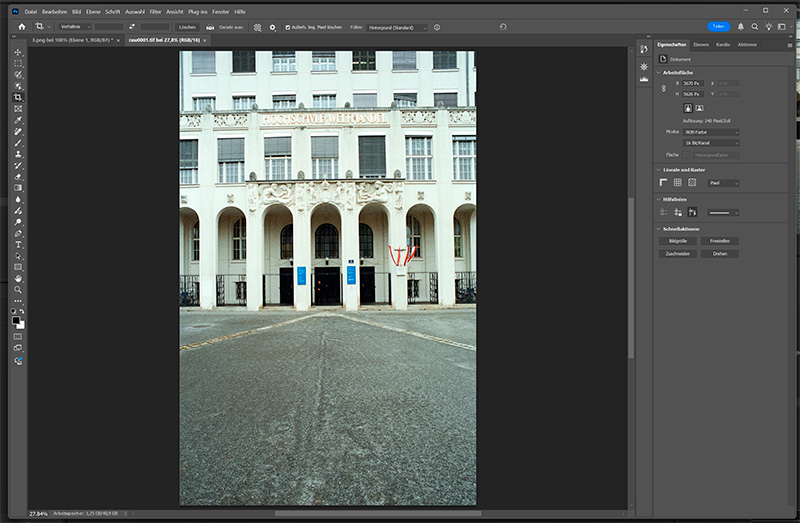800x523 pixels.
Task: Open crop overlay grid options
Action: [258, 28]
